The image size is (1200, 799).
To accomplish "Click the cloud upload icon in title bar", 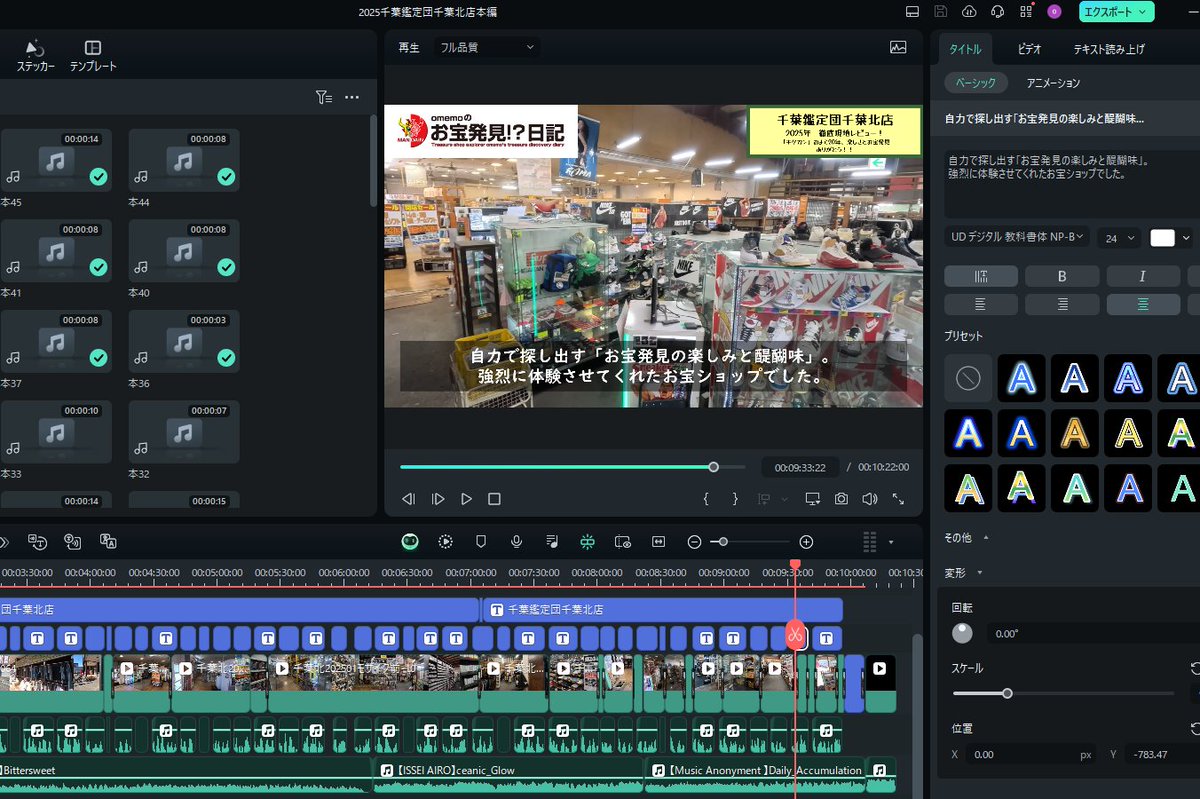I will (969, 12).
